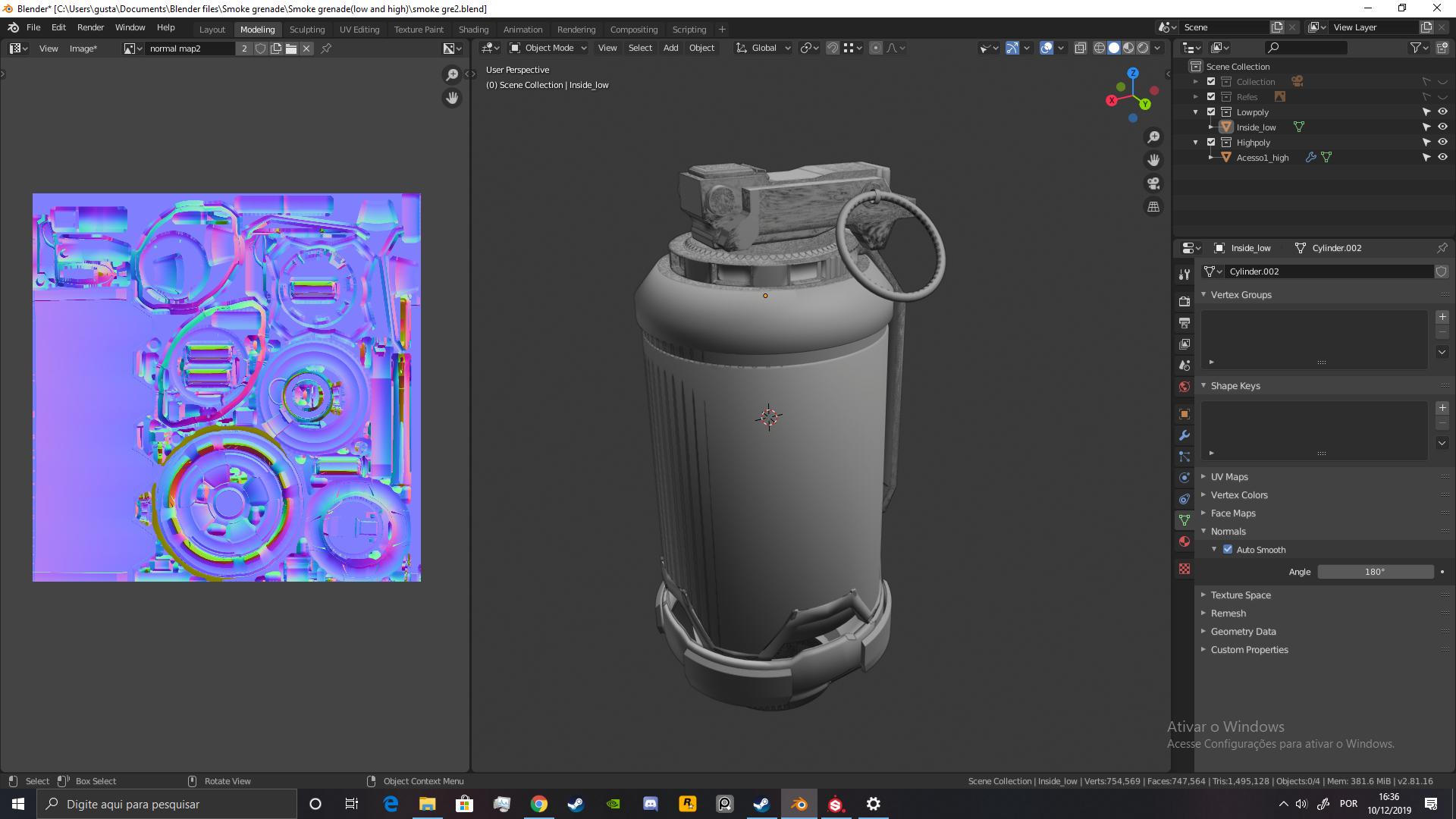The image size is (1456, 819).
Task: Open the Scene properties tab
Action: 1184,365
